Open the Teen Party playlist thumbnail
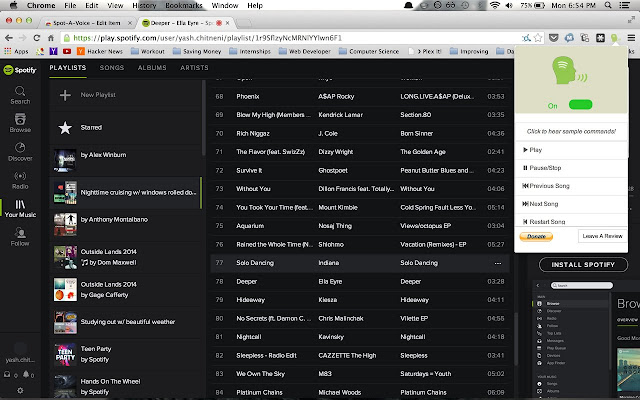The width and height of the screenshot is (640, 400). [65, 354]
